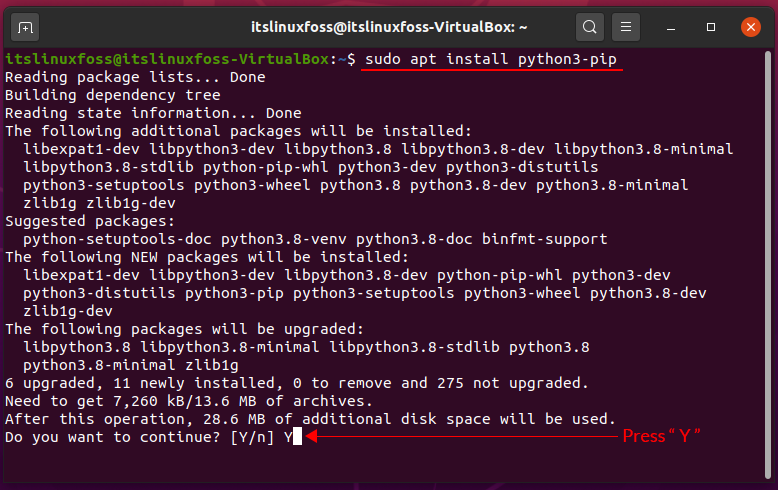Click the terminal cursor after Y
The width and height of the screenshot is (778, 490).
(297, 436)
